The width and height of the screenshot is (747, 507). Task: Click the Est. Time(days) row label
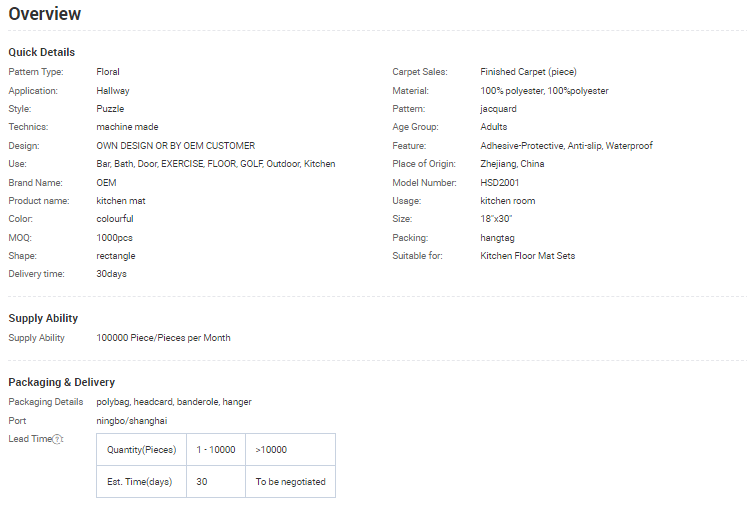pyautogui.click(x=140, y=482)
